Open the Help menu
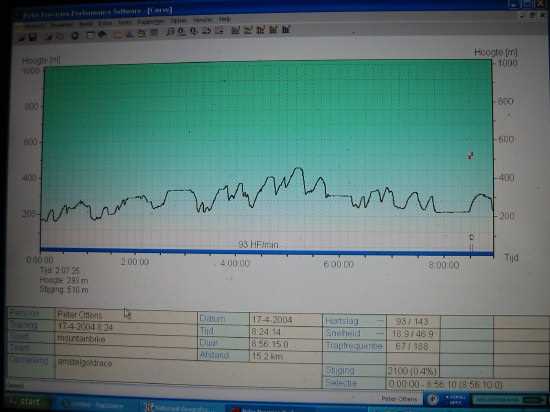Screen dimensions: 550x412 [x=224, y=20]
